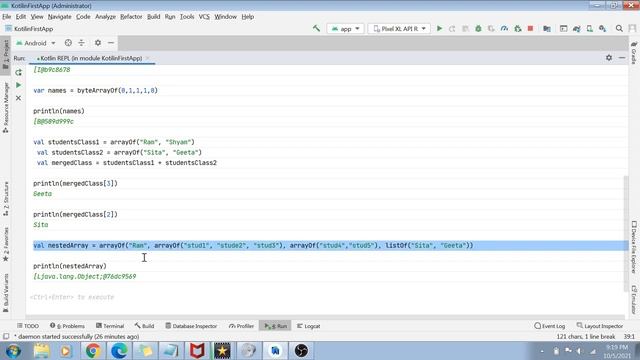Open the app run configuration dropdown
The height and width of the screenshot is (360, 640).
[345, 29]
